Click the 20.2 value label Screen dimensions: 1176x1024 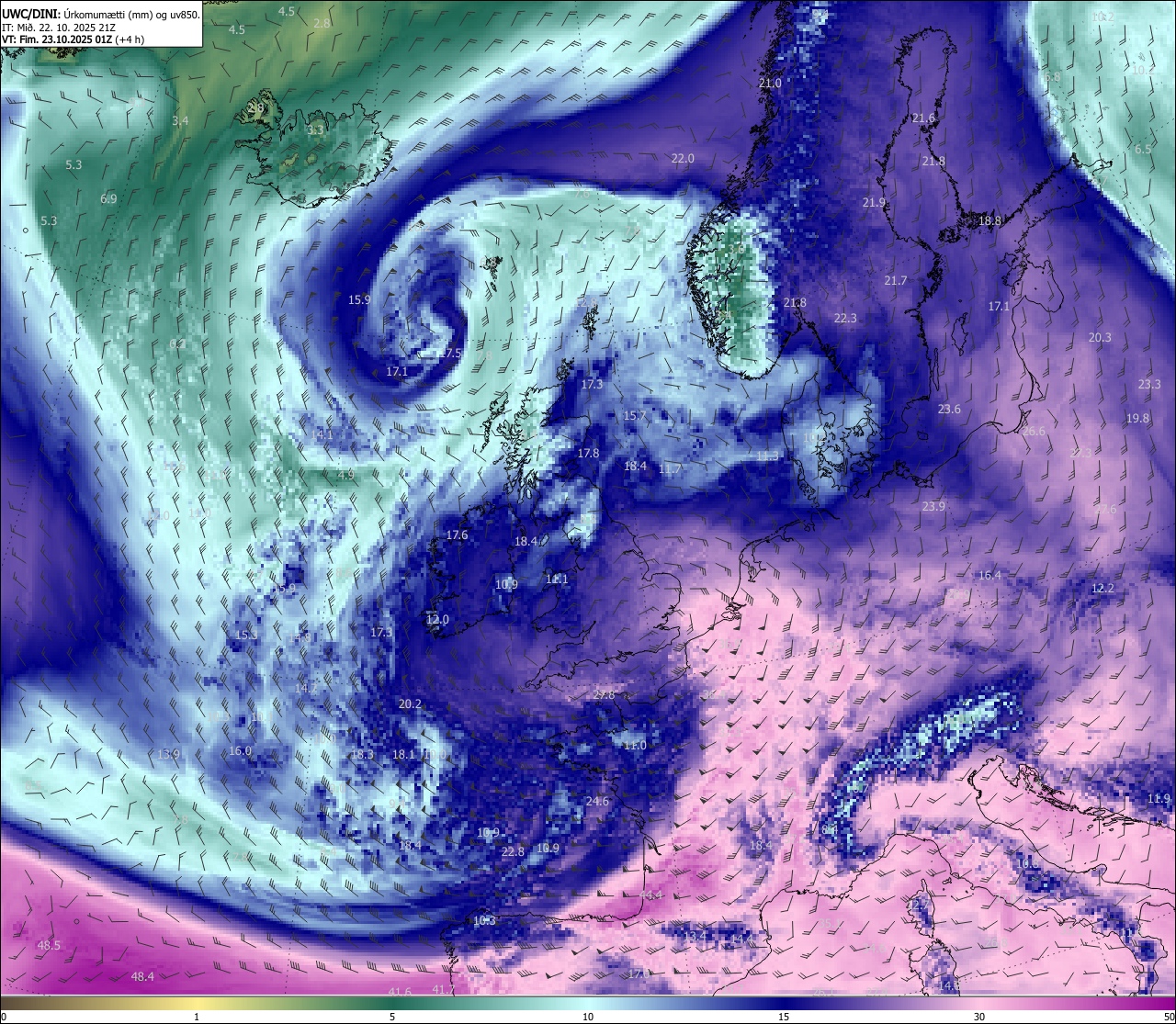coord(410,703)
